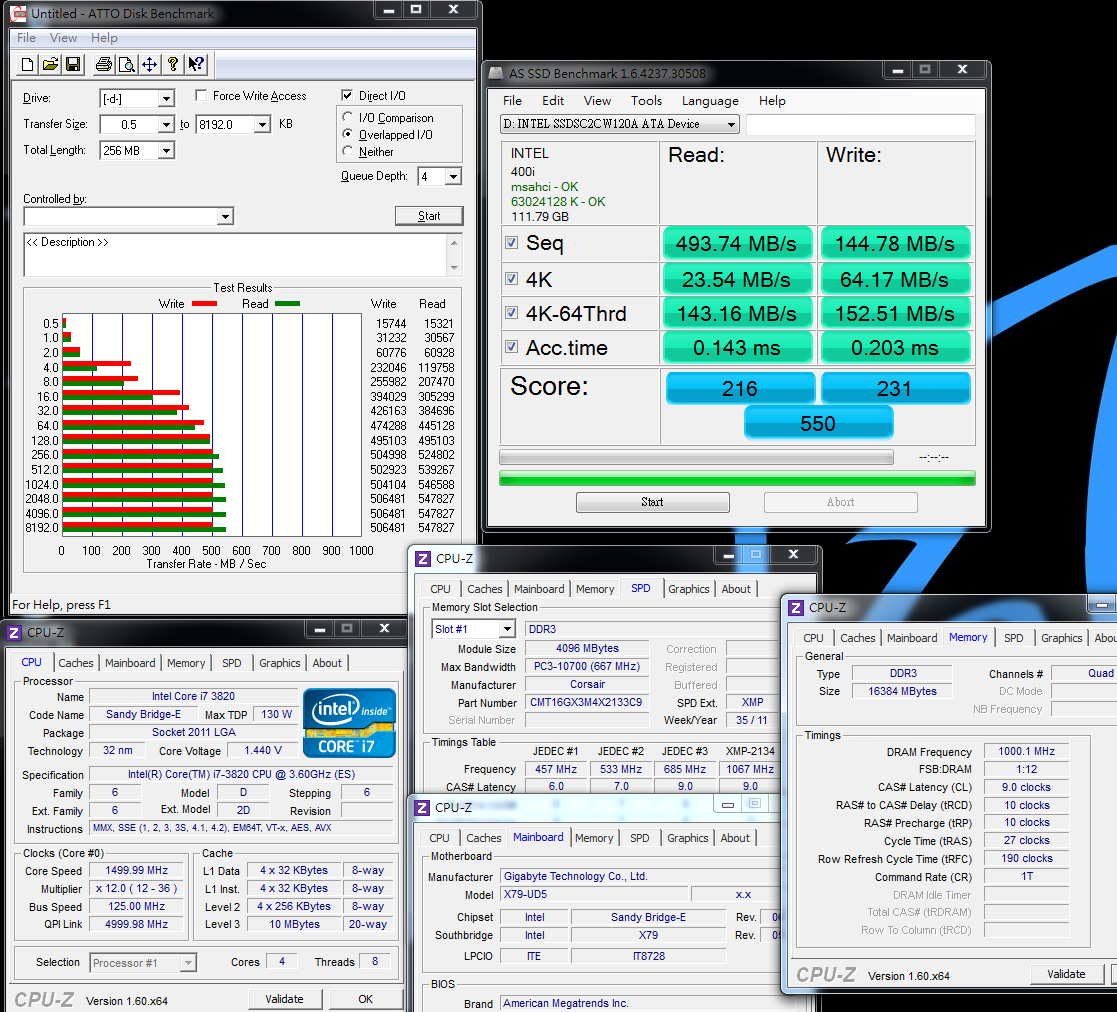Click the four-arrow move icon in ATTO toolbar
This screenshot has height=1012, width=1117.
[149, 65]
